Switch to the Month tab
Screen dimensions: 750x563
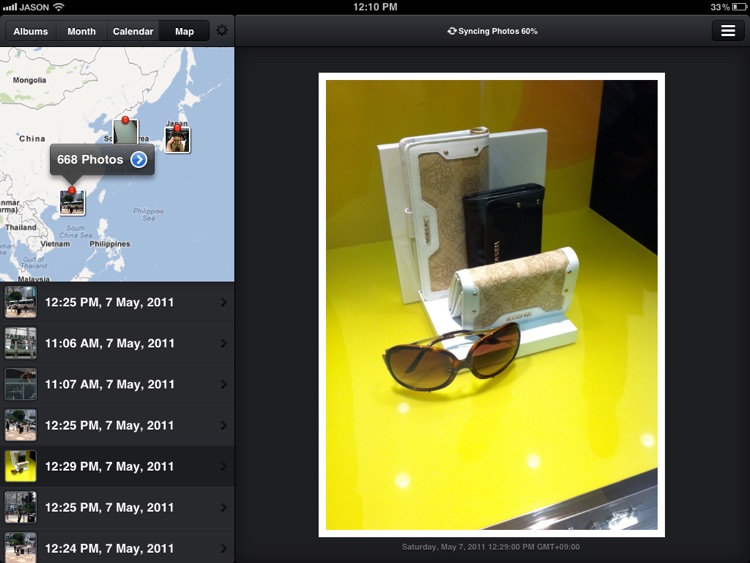click(x=81, y=32)
